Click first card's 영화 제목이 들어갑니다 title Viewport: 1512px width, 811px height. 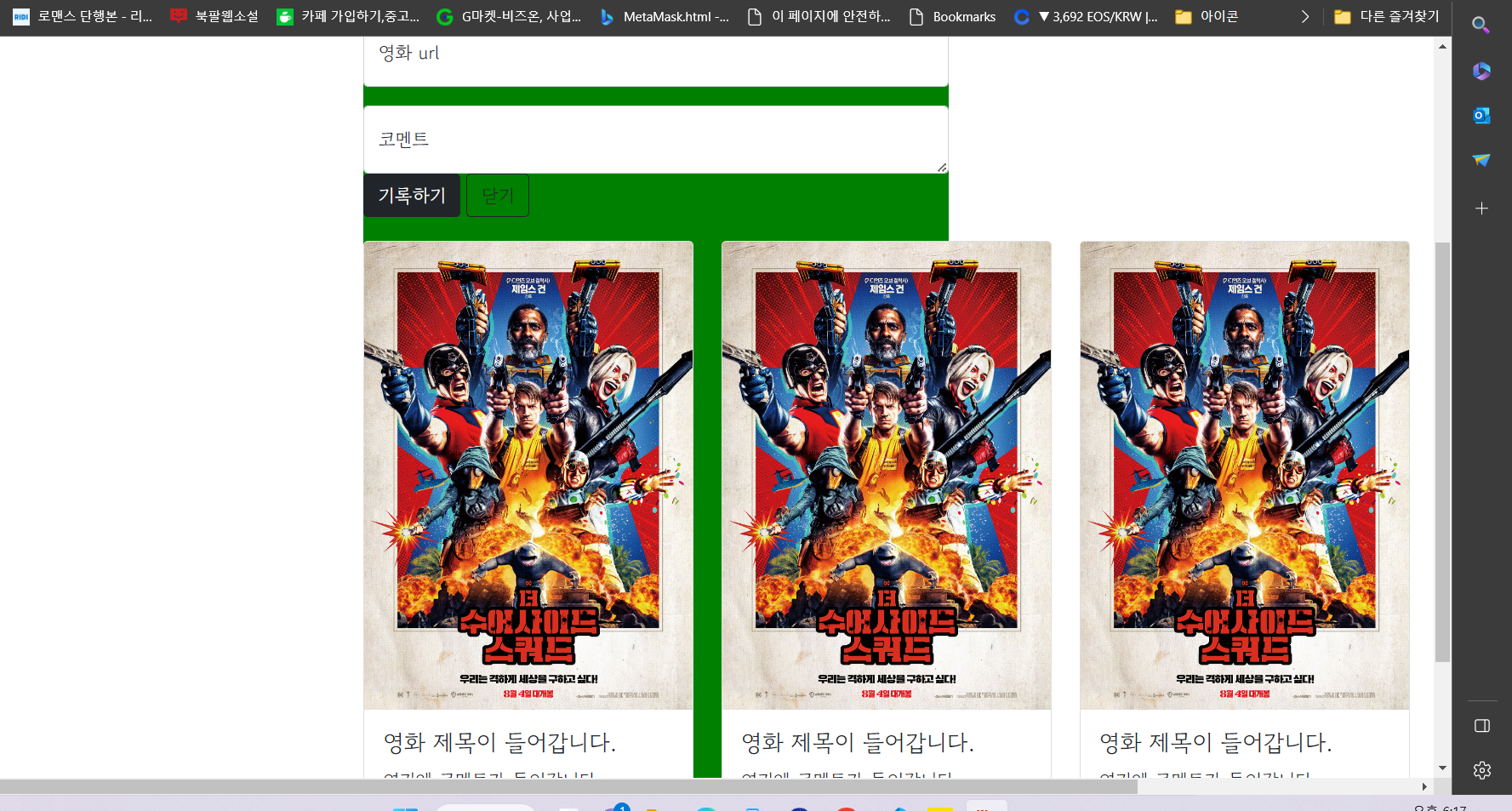click(499, 743)
